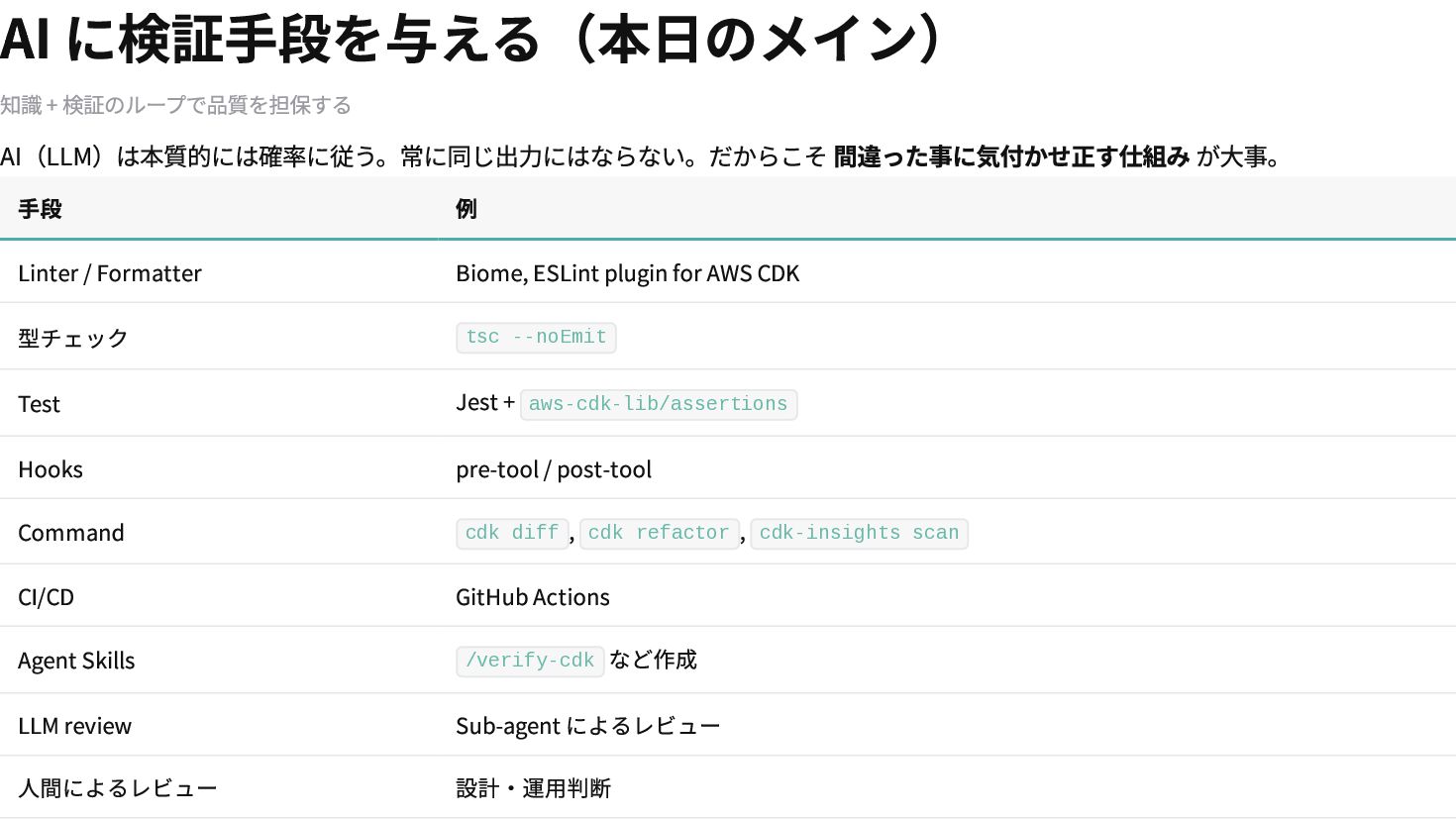Click Biome, ESLint plugin for AWS CDK

click(627, 273)
